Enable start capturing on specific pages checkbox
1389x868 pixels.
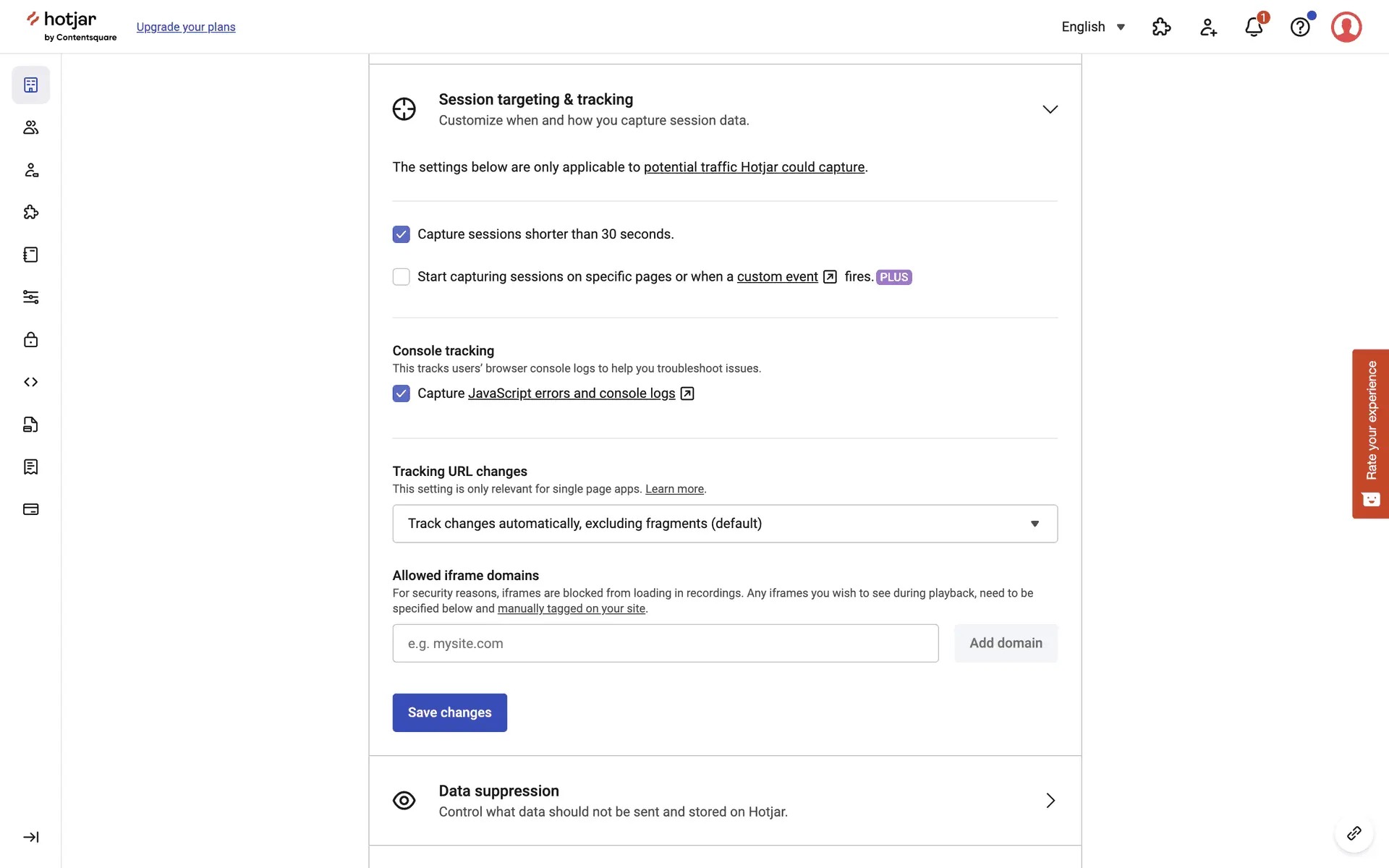click(401, 277)
